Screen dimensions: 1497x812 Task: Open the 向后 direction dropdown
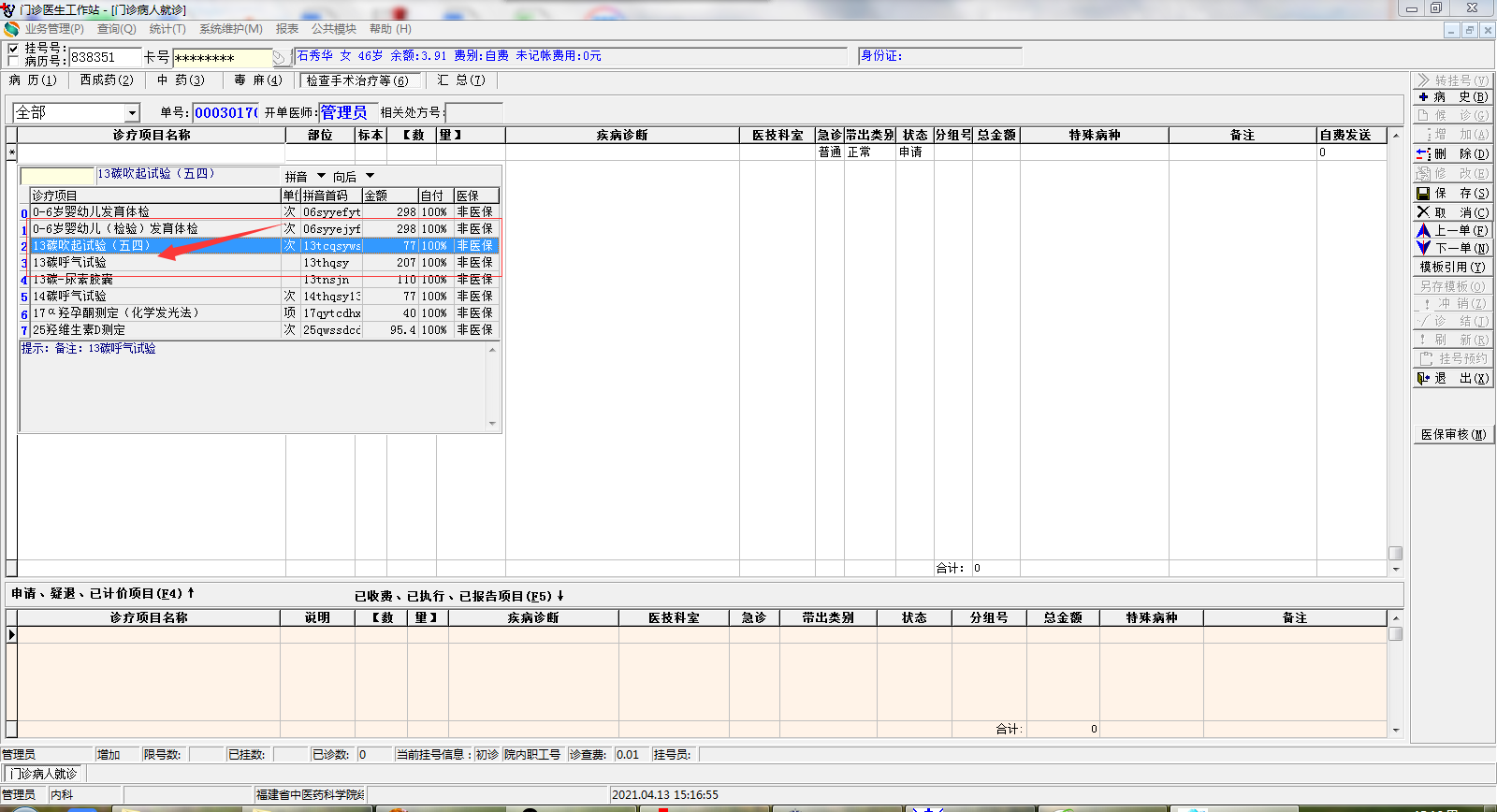370,176
